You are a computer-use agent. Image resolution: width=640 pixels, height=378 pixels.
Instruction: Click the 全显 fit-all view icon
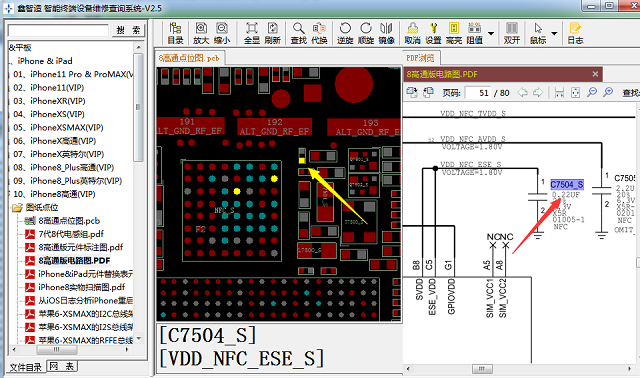(x=251, y=33)
